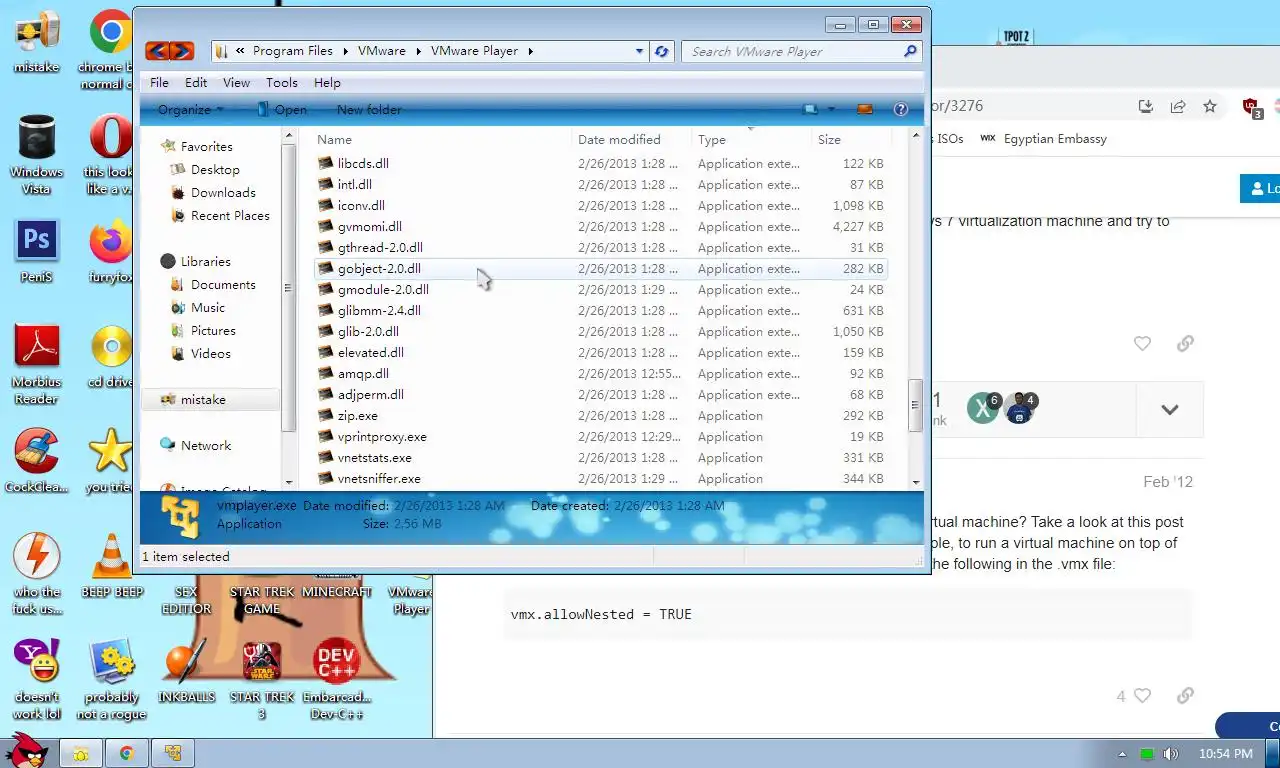Click the volume speaker tray icon
This screenshot has height=768, width=1280.
click(x=1171, y=753)
